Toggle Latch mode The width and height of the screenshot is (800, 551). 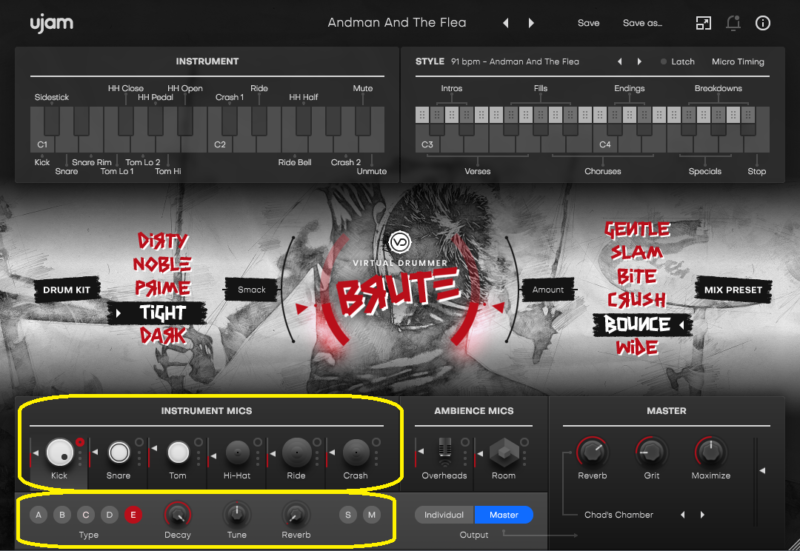[x=678, y=62]
